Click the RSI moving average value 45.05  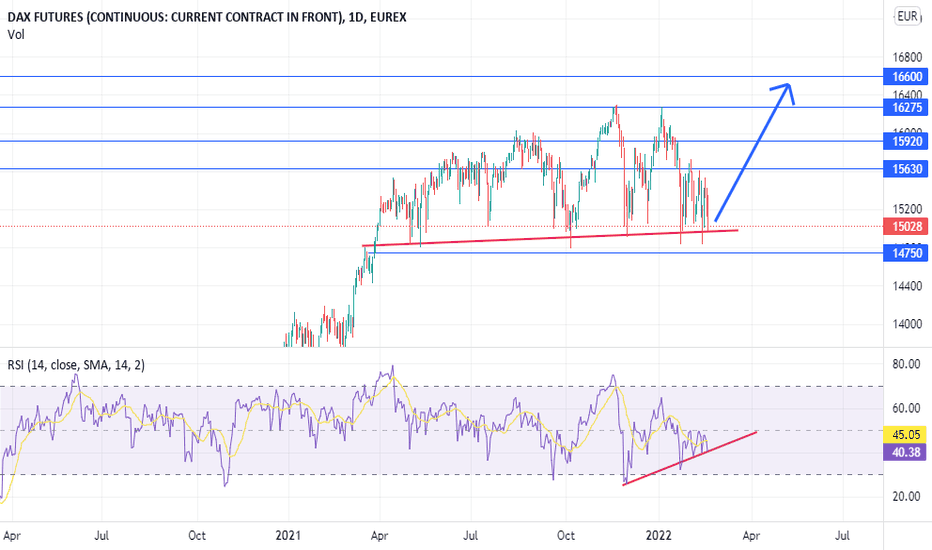click(906, 435)
